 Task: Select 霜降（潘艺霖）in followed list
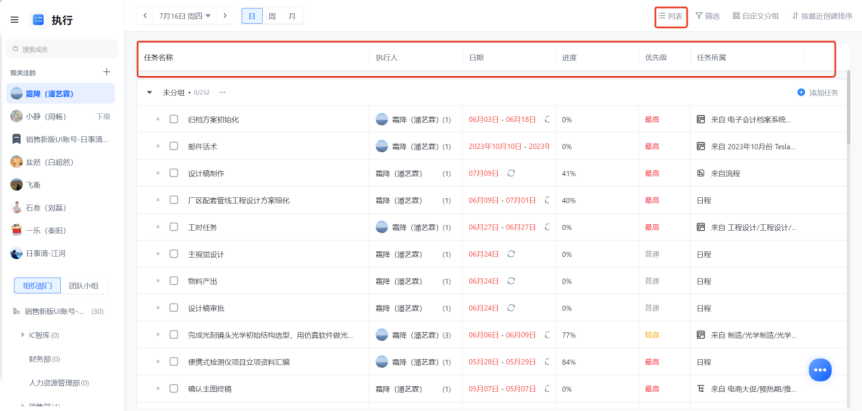coord(60,93)
